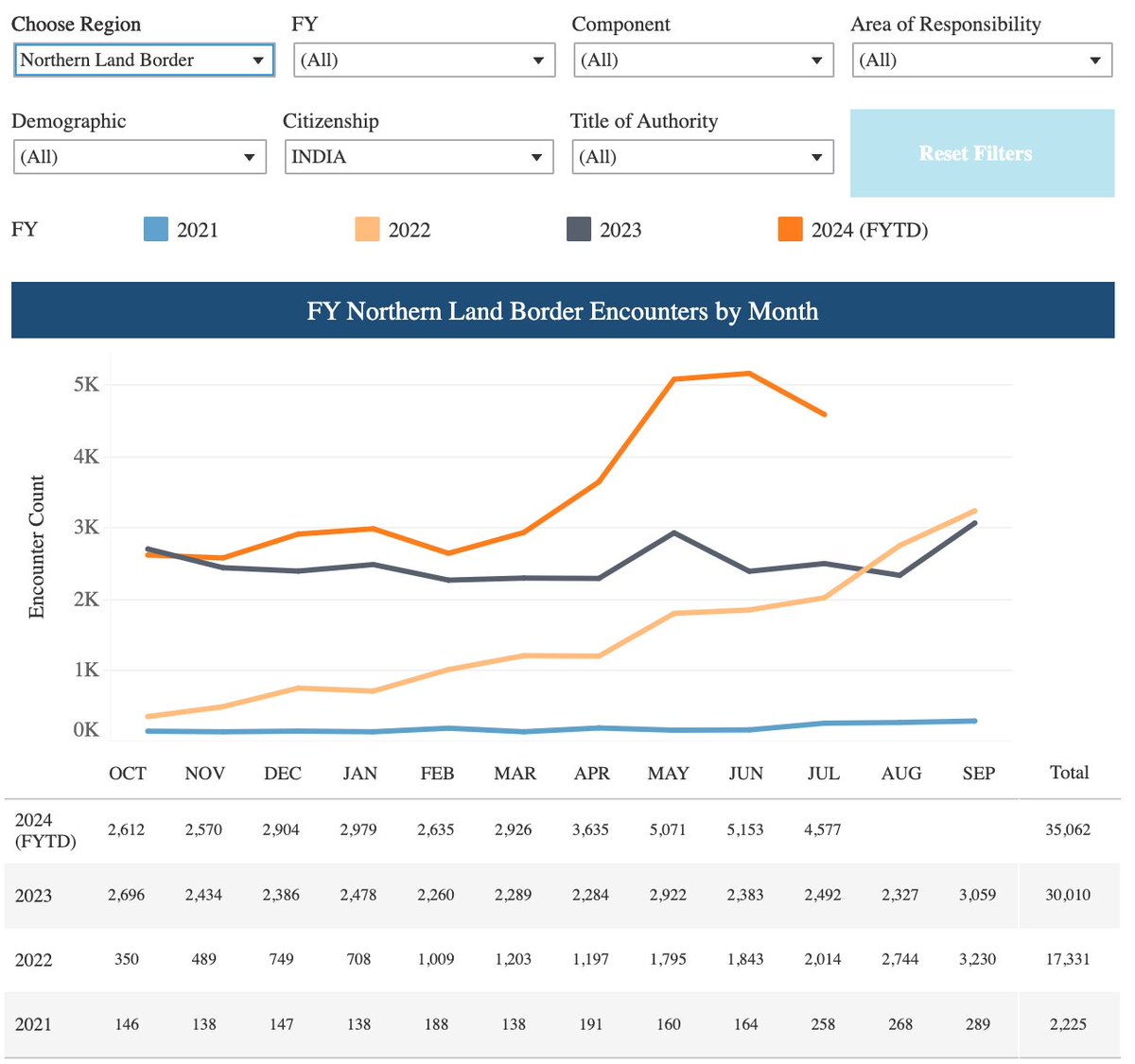
Task: Click the JUN column header
Action: tap(745, 774)
